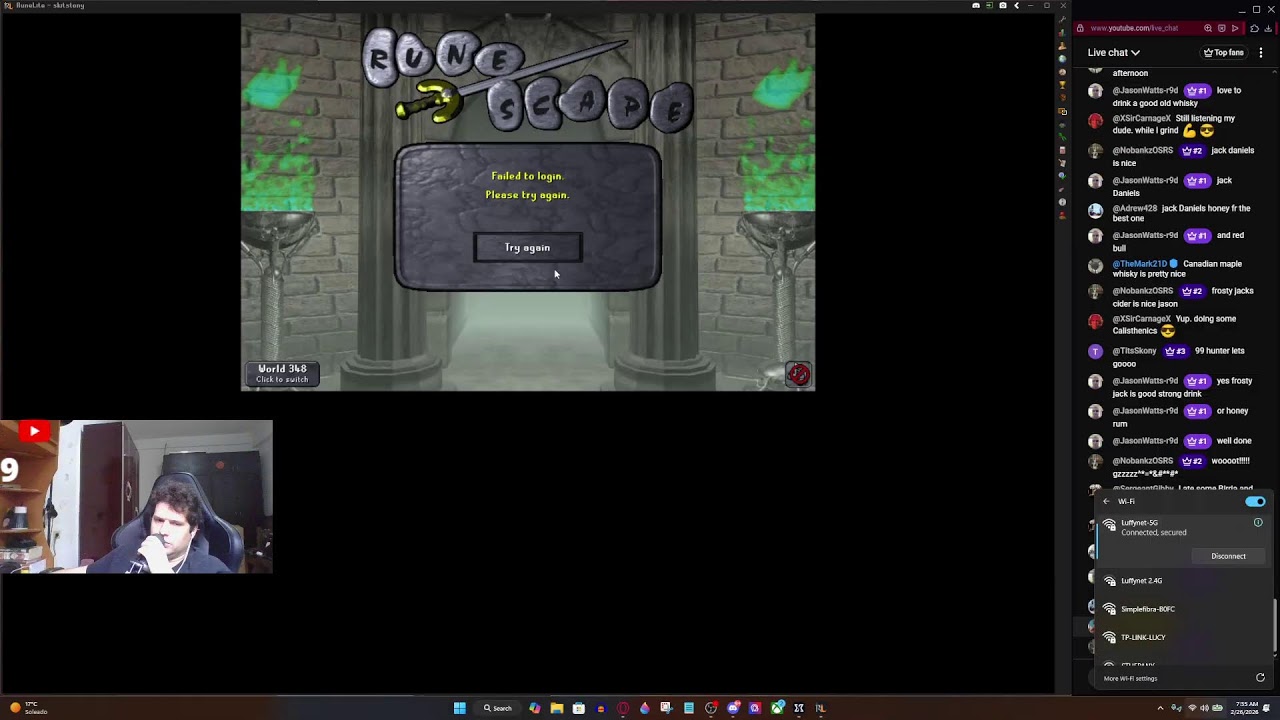Click the play-shaped icon in address bar

pos(1234,28)
